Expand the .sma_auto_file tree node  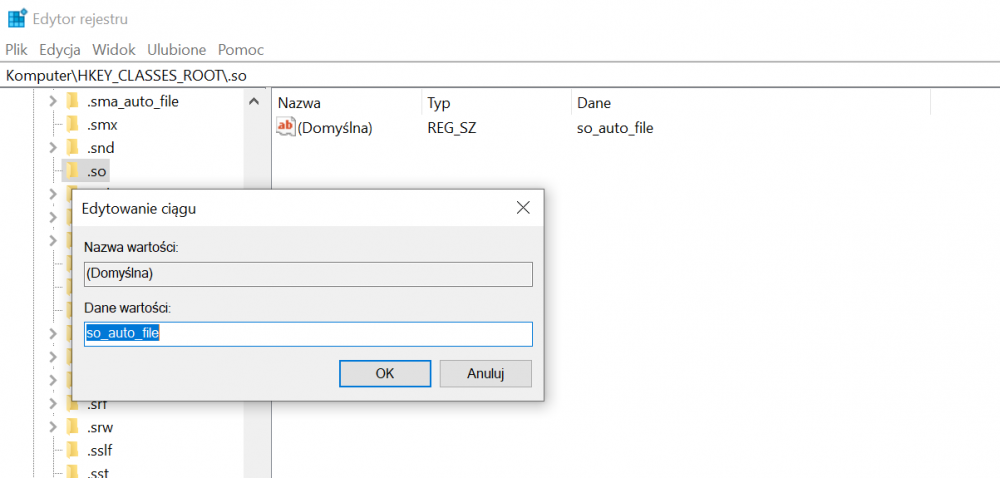click(53, 101)
